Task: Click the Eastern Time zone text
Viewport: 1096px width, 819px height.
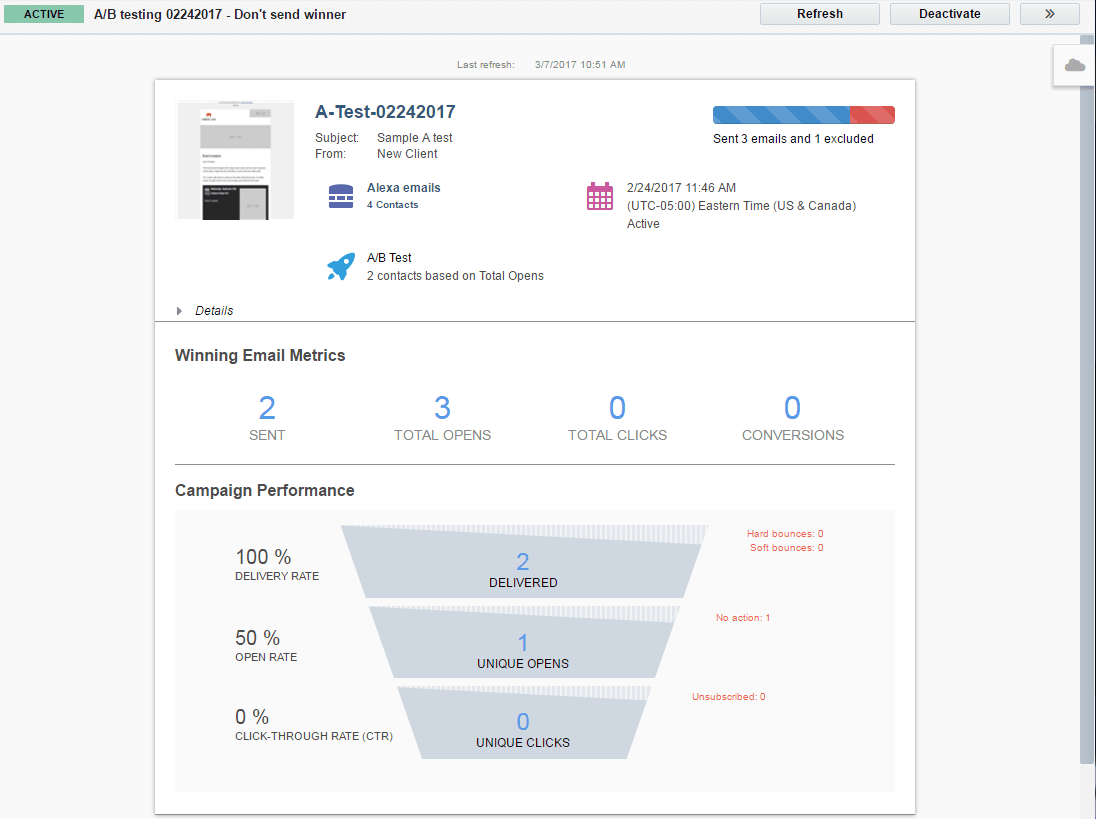Action: (x=742, y=206)
